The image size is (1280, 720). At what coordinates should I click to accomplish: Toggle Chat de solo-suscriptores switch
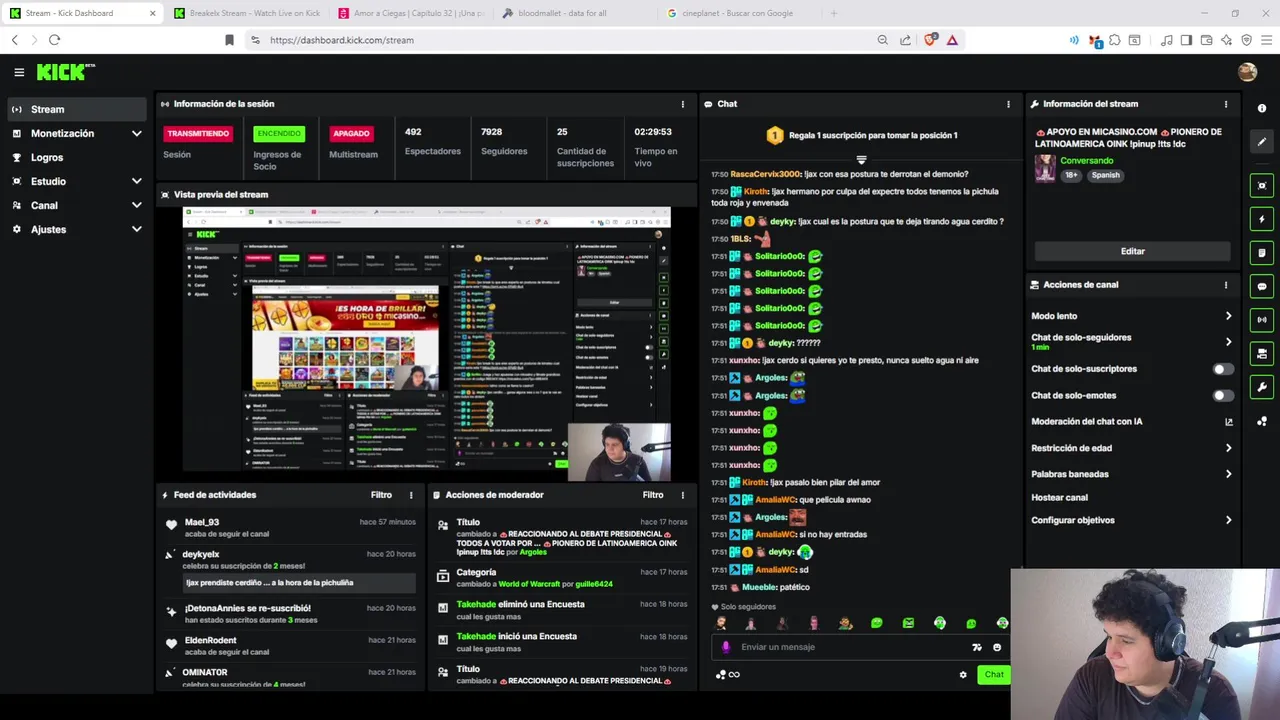1223,369
